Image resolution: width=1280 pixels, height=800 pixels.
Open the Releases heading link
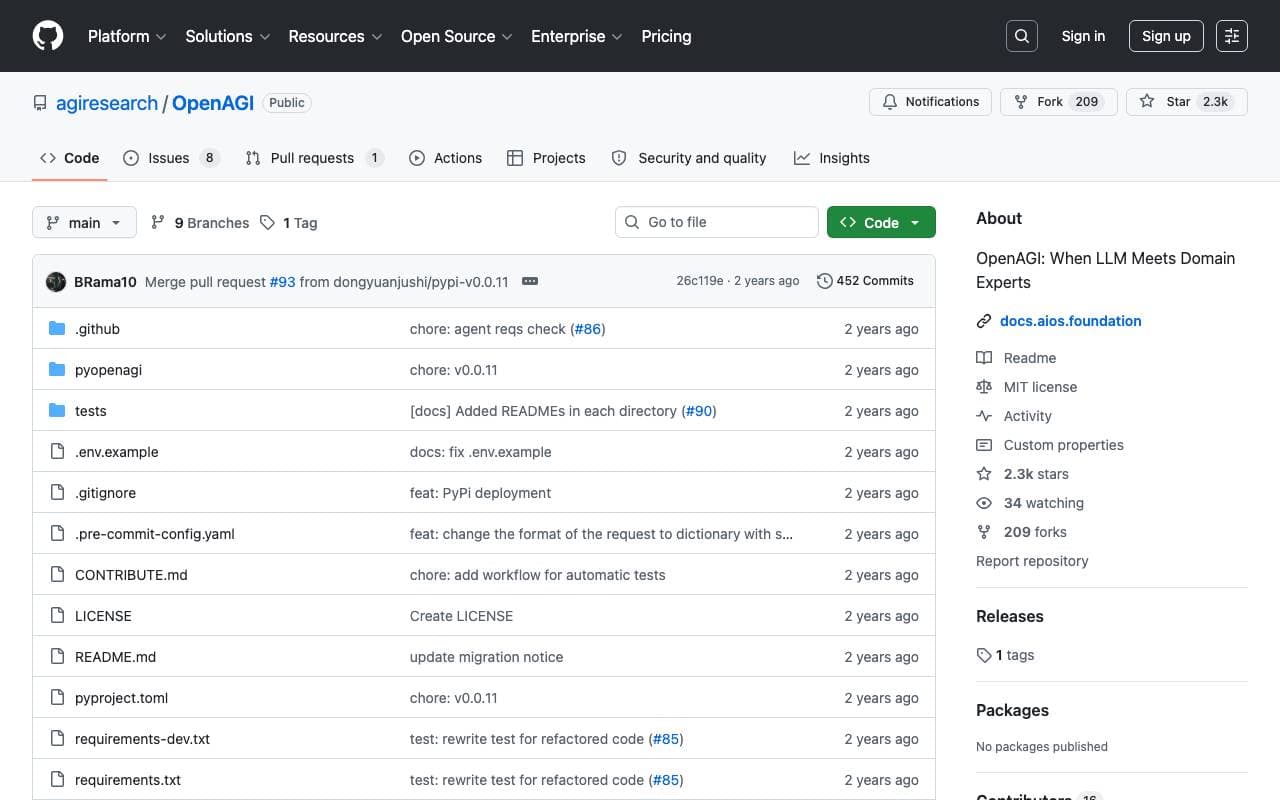[1010, 616]
